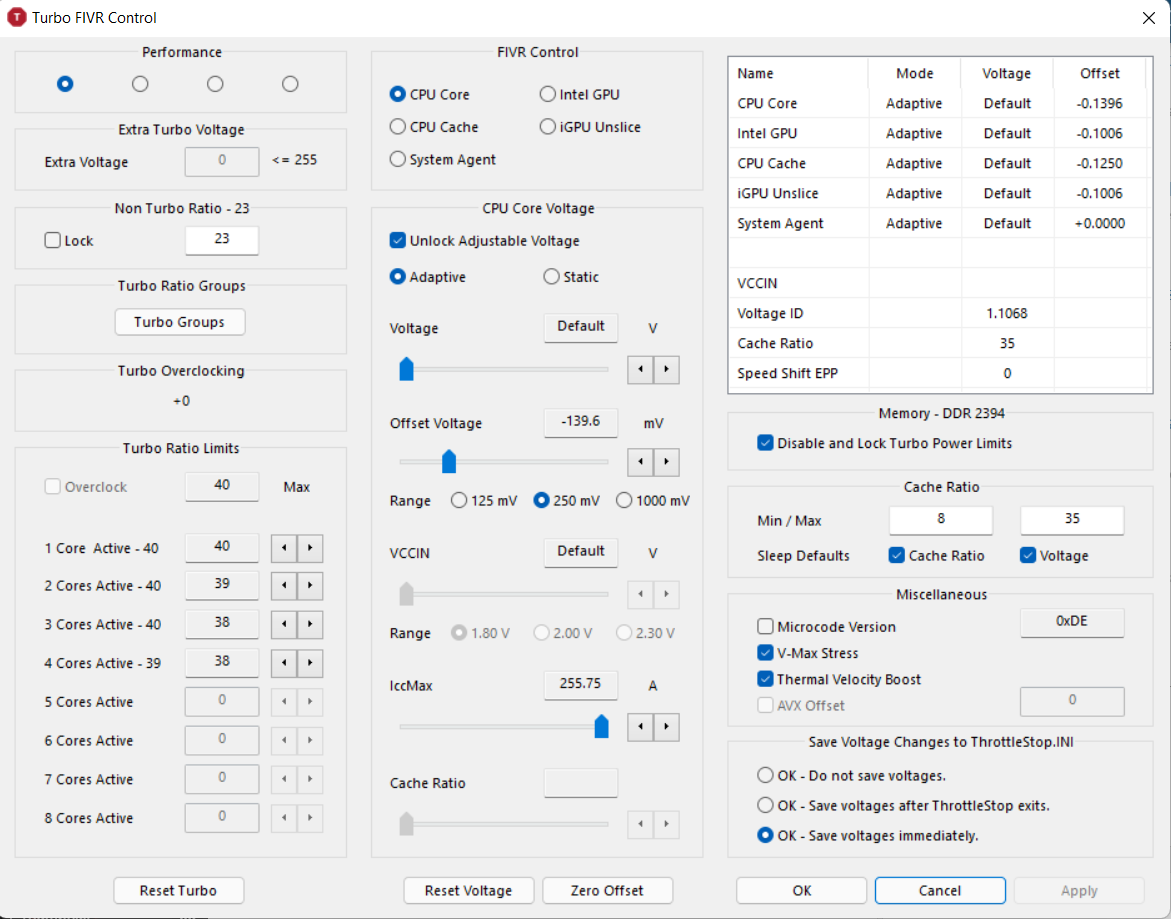Viewport: 1171px width, 919px height.
Task: Select iGPU Unslice in FIVR Control
Action: click(x=590, y=127)
